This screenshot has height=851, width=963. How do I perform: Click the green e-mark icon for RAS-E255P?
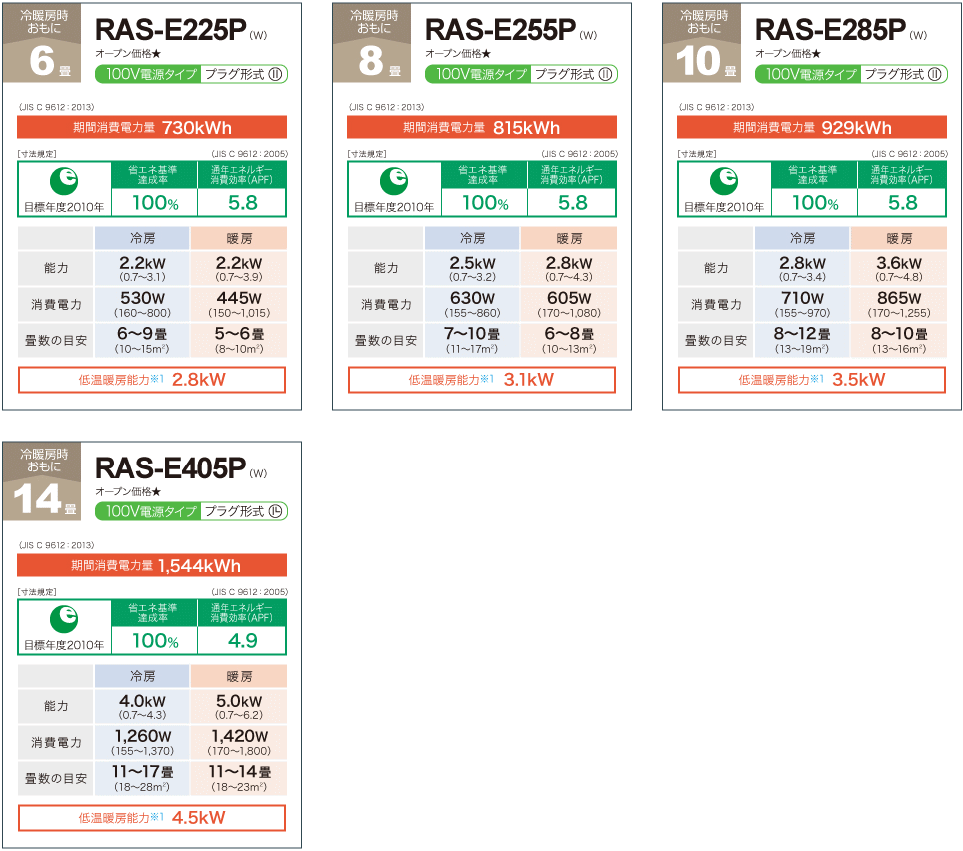click(394, 181)
